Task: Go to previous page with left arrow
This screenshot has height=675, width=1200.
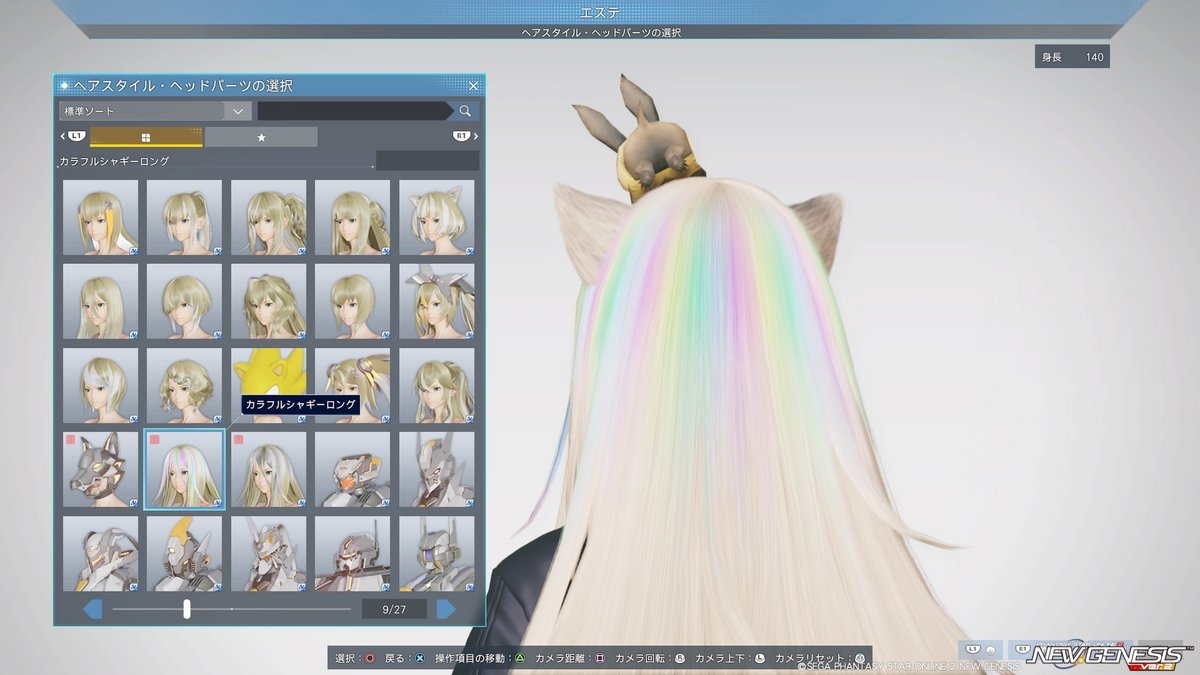Action: [92, 609]
